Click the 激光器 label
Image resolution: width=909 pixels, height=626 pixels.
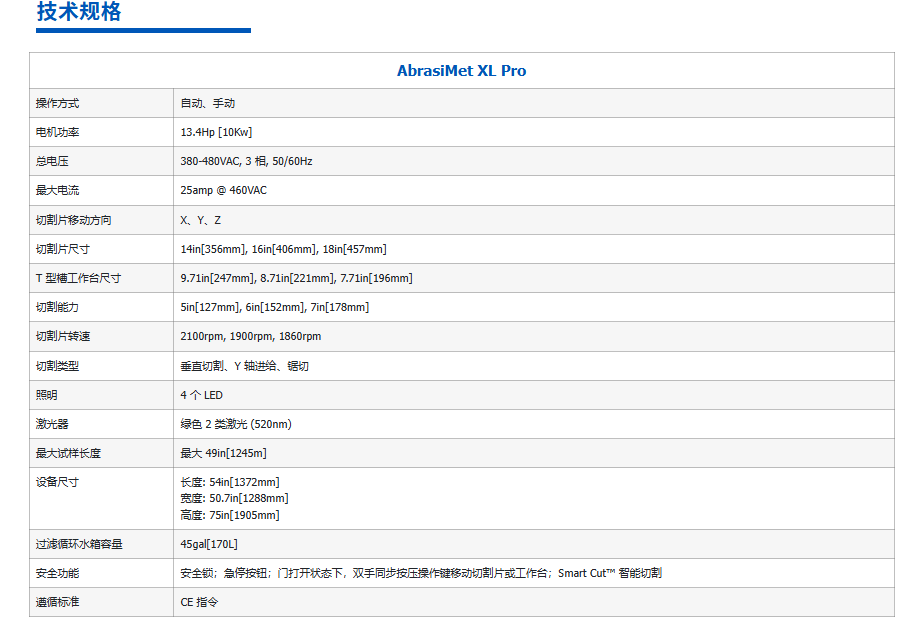point(52,424)
